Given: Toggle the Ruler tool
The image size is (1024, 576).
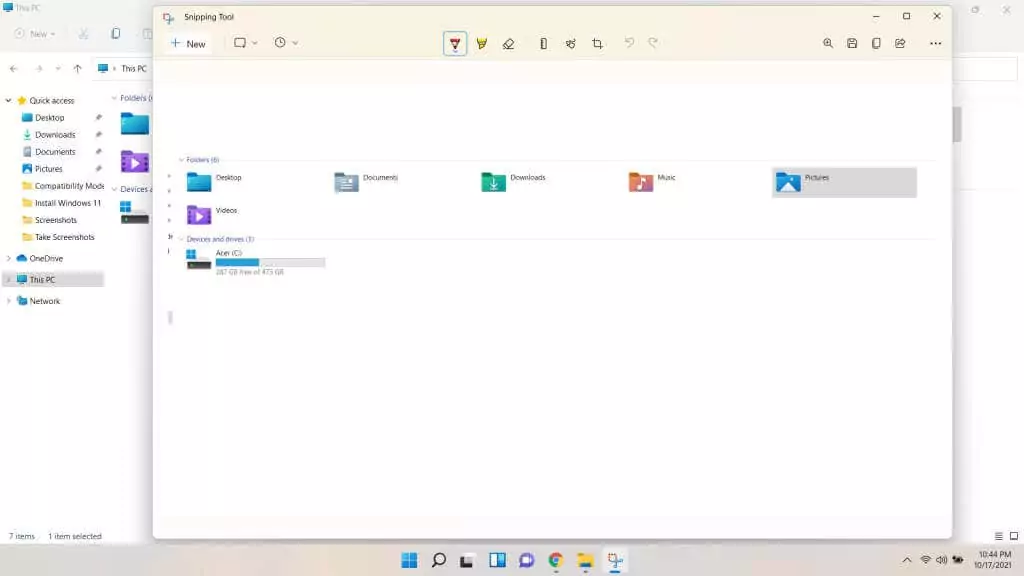Looking at the screenshot, I should coord(543,43).
